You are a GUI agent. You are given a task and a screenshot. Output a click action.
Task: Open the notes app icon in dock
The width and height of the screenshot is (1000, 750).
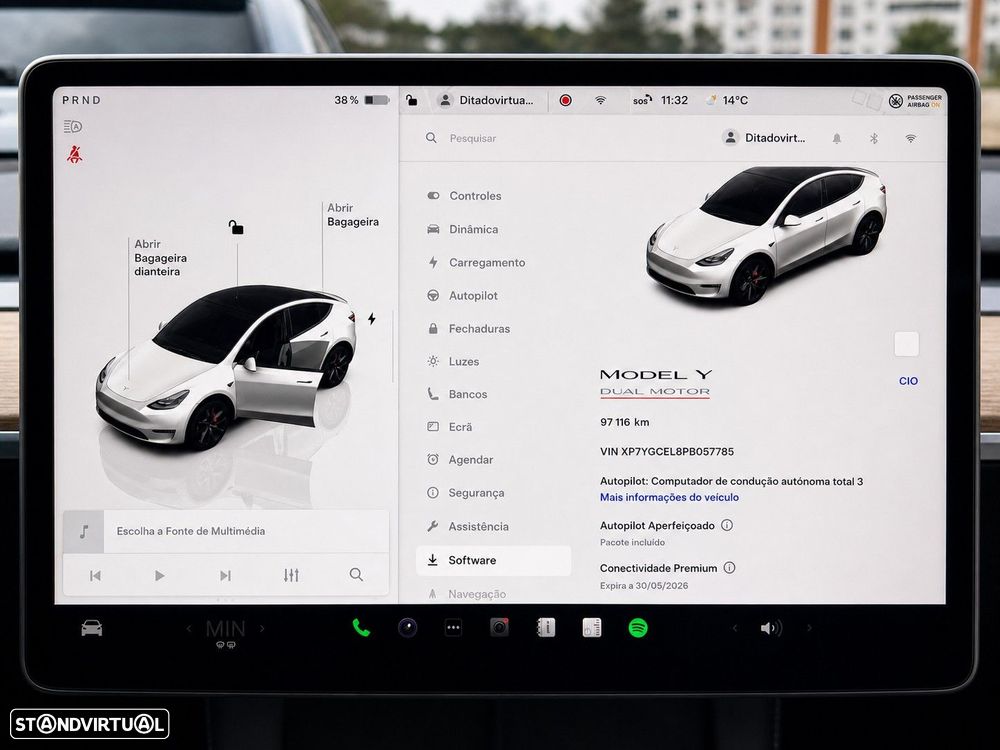[592, 628]
